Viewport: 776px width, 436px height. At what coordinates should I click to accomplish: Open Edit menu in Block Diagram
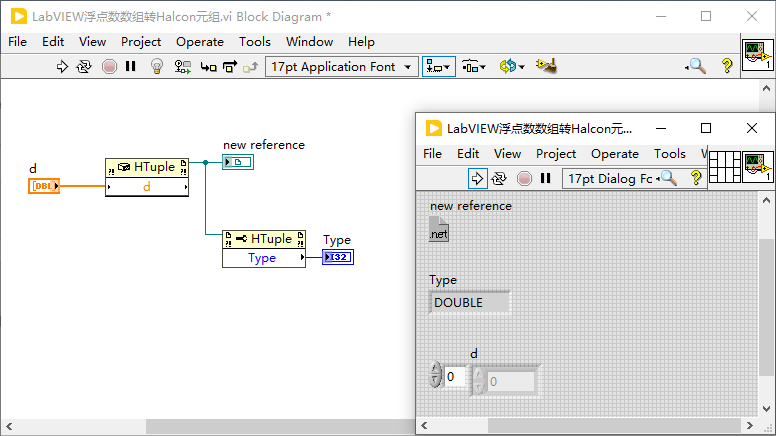(x=53, y=42)
